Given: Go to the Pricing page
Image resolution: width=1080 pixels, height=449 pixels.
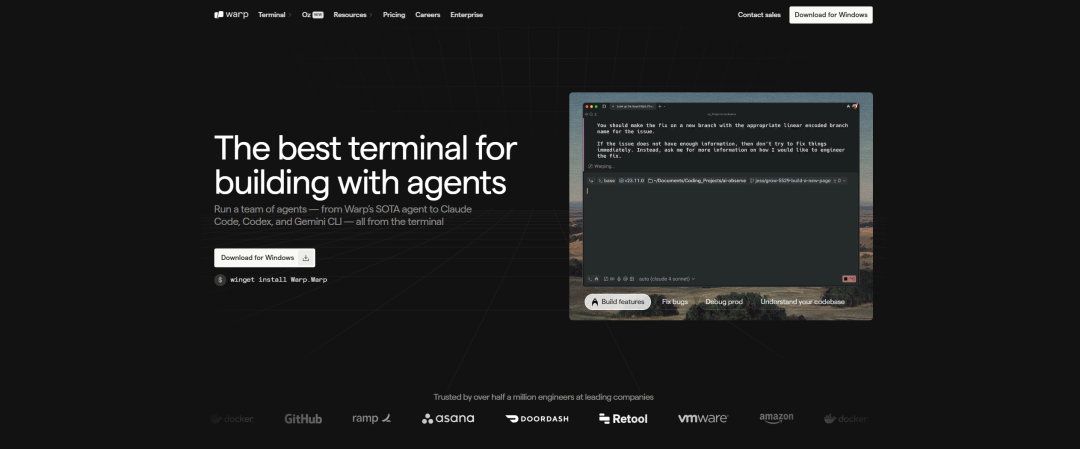Looking at the screenshot, I should coord(394,14).
